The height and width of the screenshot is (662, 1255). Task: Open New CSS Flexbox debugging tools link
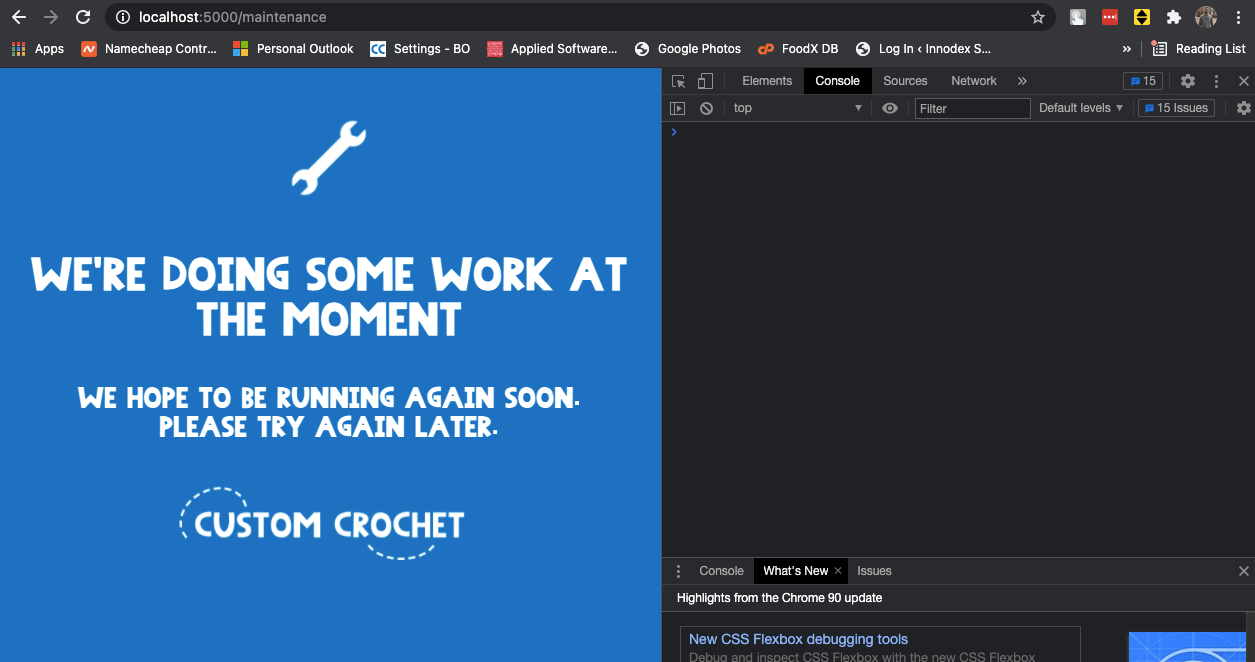pyautogui.click(x=798, y=639)
